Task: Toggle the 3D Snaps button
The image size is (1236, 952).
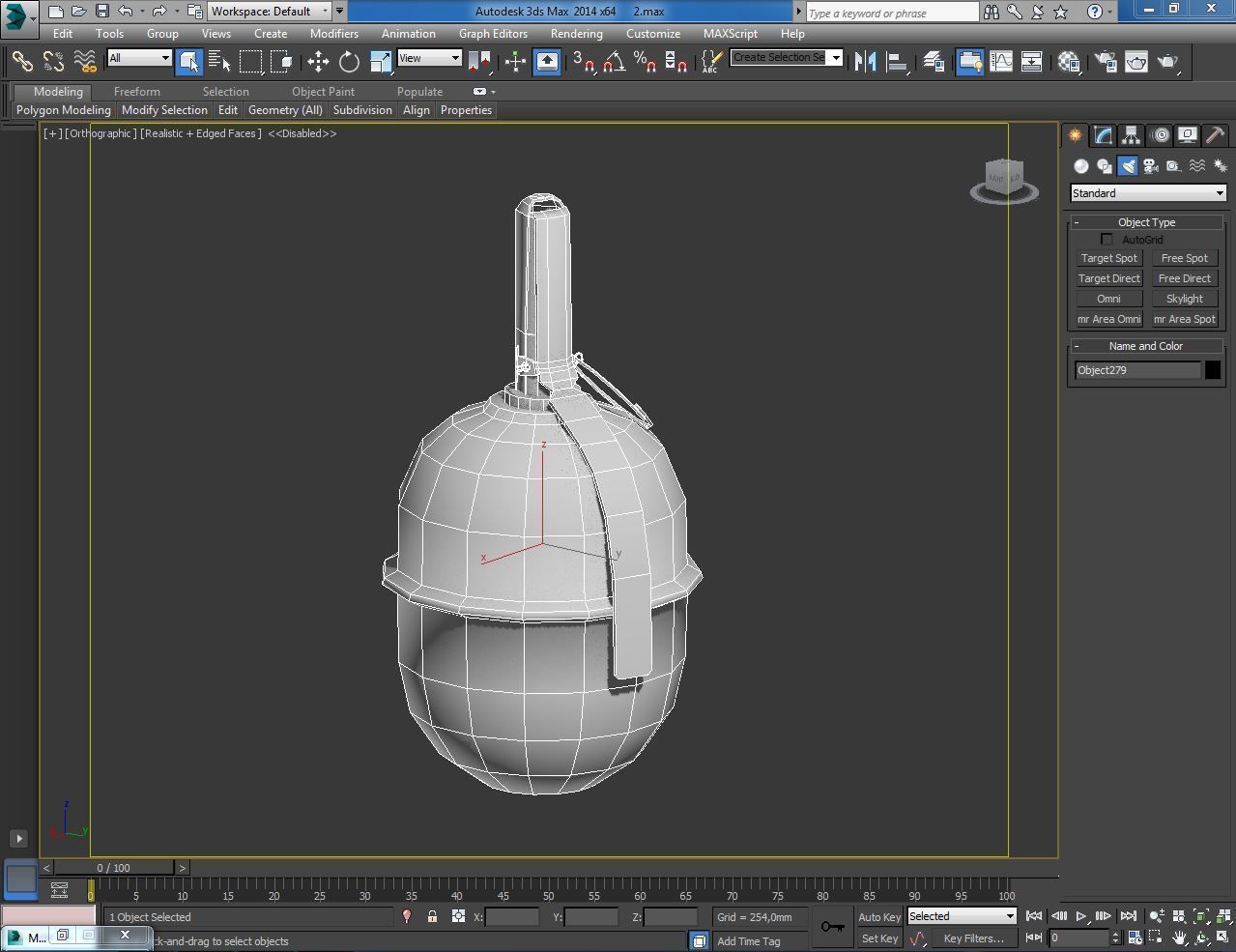Action: [583, 62]
